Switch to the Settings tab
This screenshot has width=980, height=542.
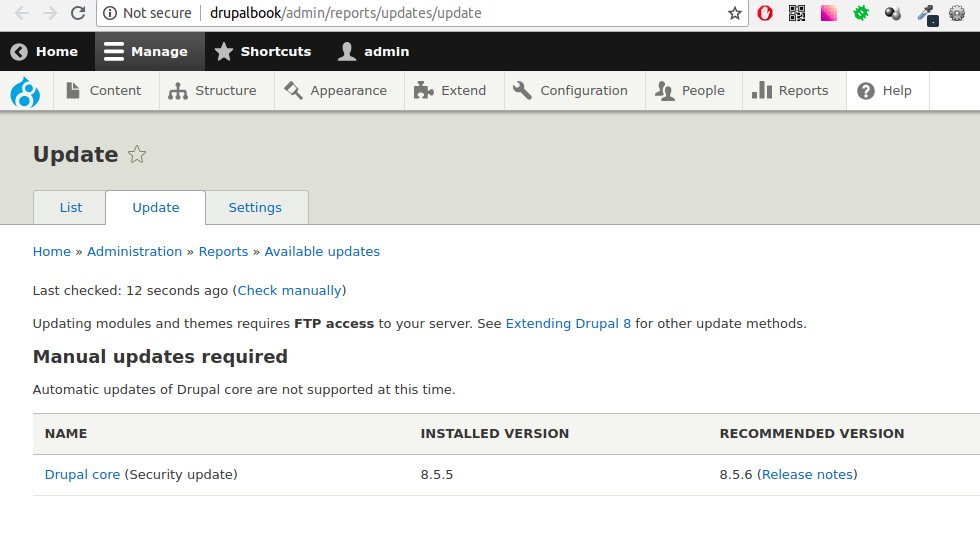click(x=255, y=208)
